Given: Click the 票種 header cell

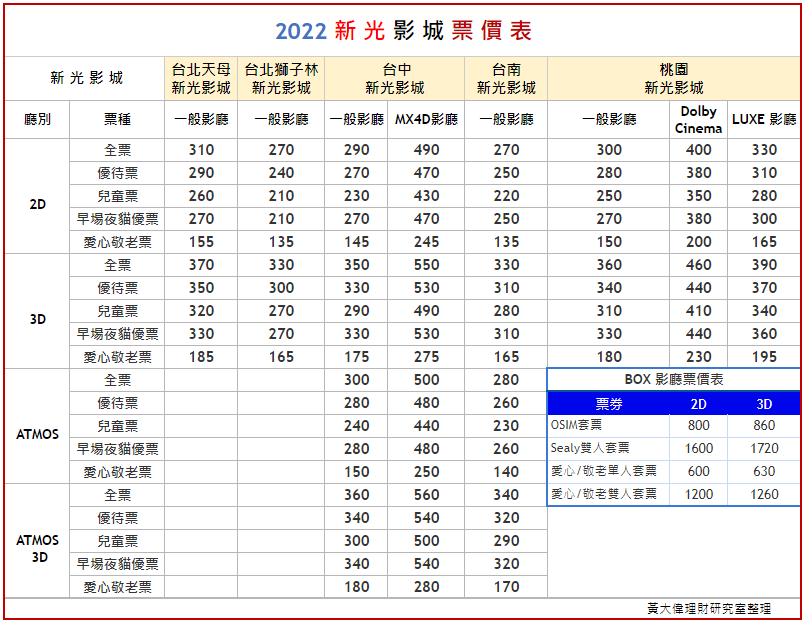Looking at the screenshot, I should [x=117, y=120].
